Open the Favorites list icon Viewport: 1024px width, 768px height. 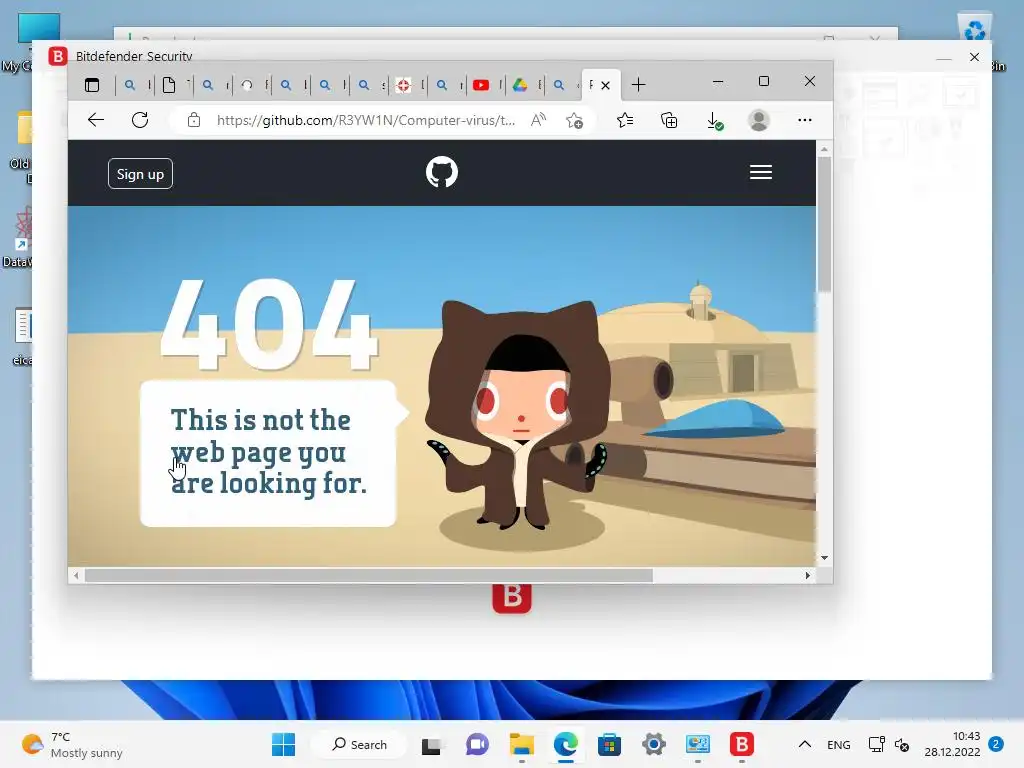625,120
